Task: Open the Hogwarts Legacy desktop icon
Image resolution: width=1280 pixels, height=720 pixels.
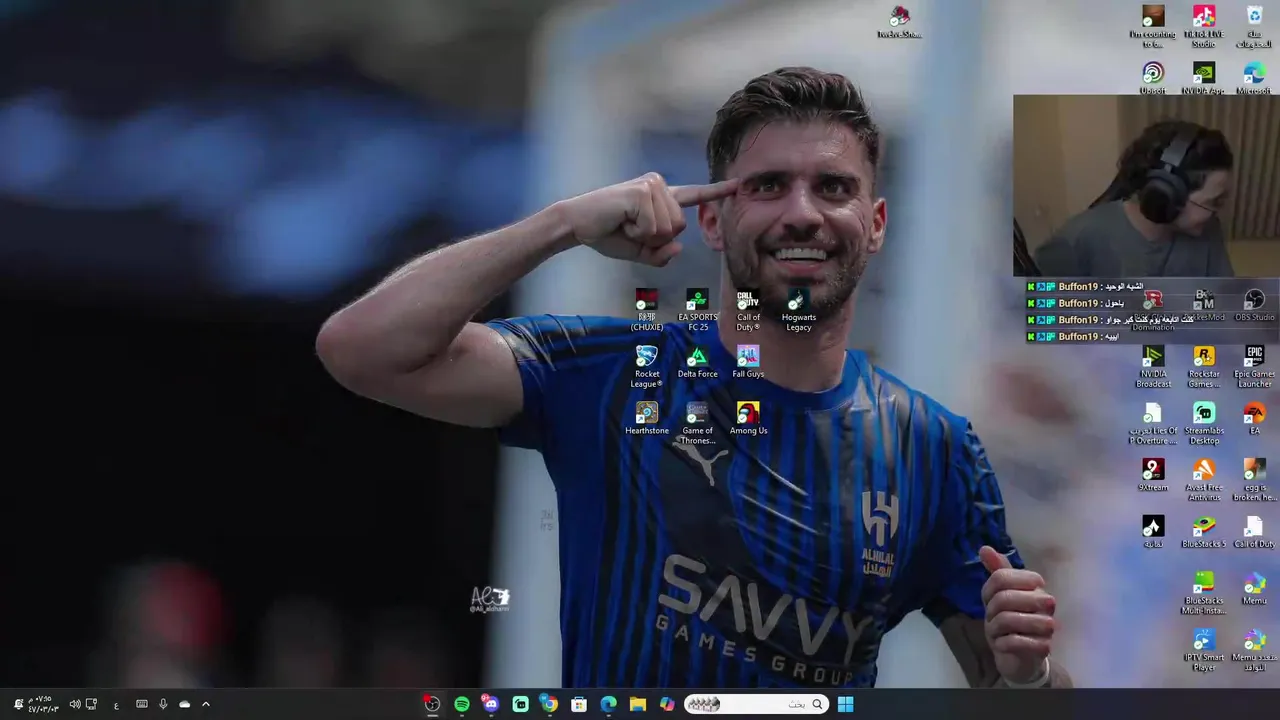Action: pyautogui.click(x=799, y=311)
